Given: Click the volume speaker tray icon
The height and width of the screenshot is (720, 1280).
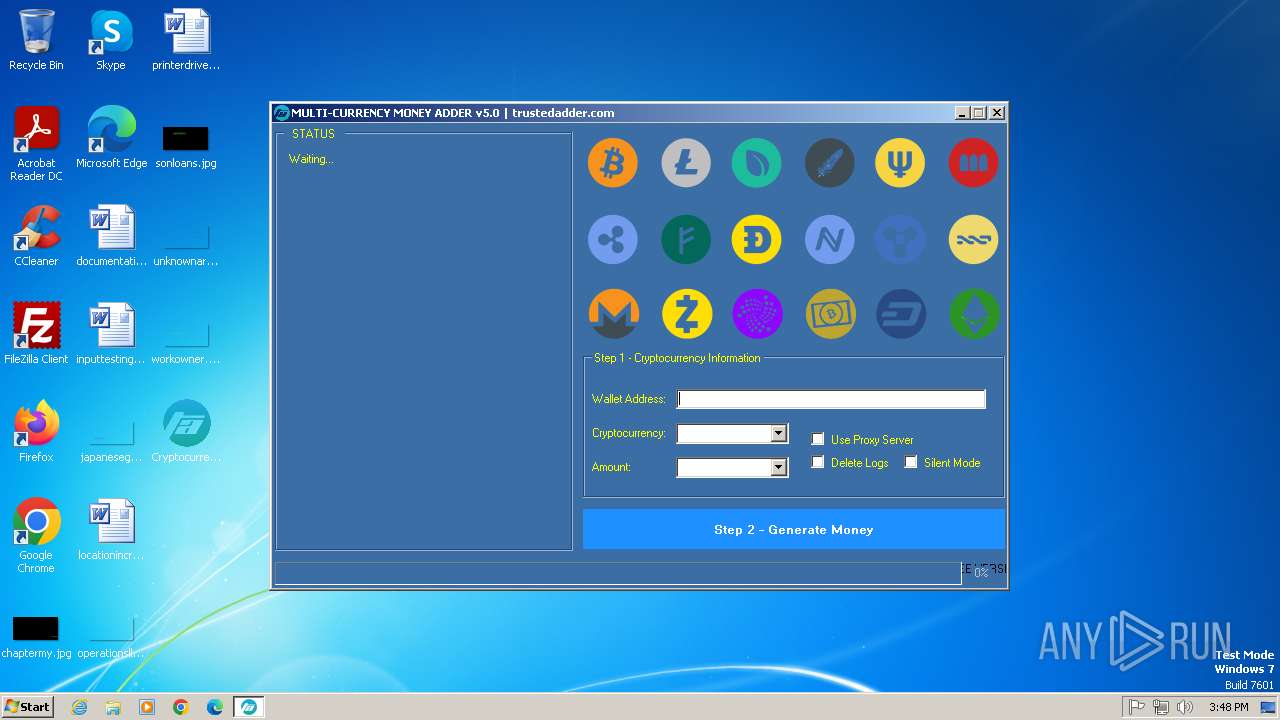Looking at the screenshot, I should (x=1185, y=707).
